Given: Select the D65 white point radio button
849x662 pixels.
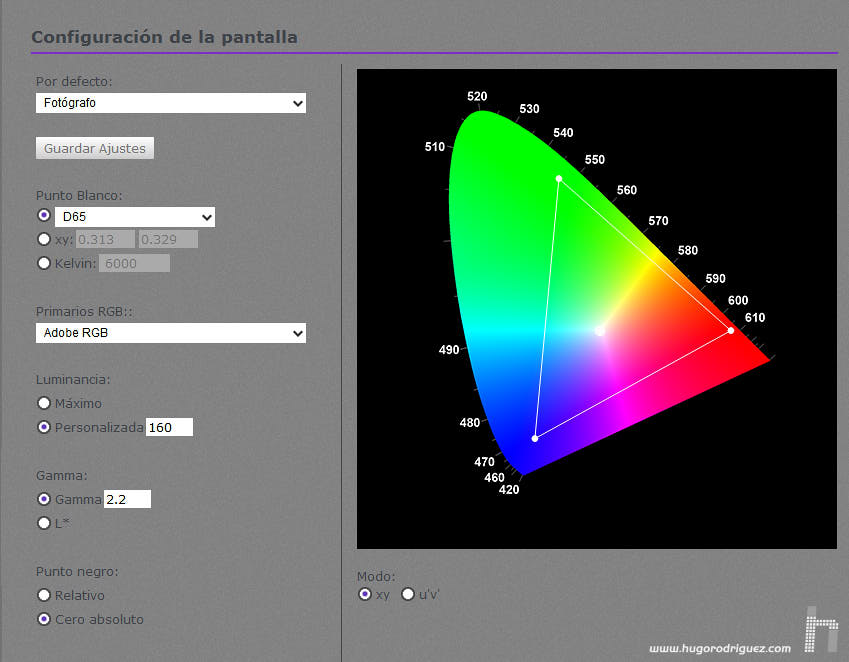Looking at the screenshot, I should [x=43, y=215].
